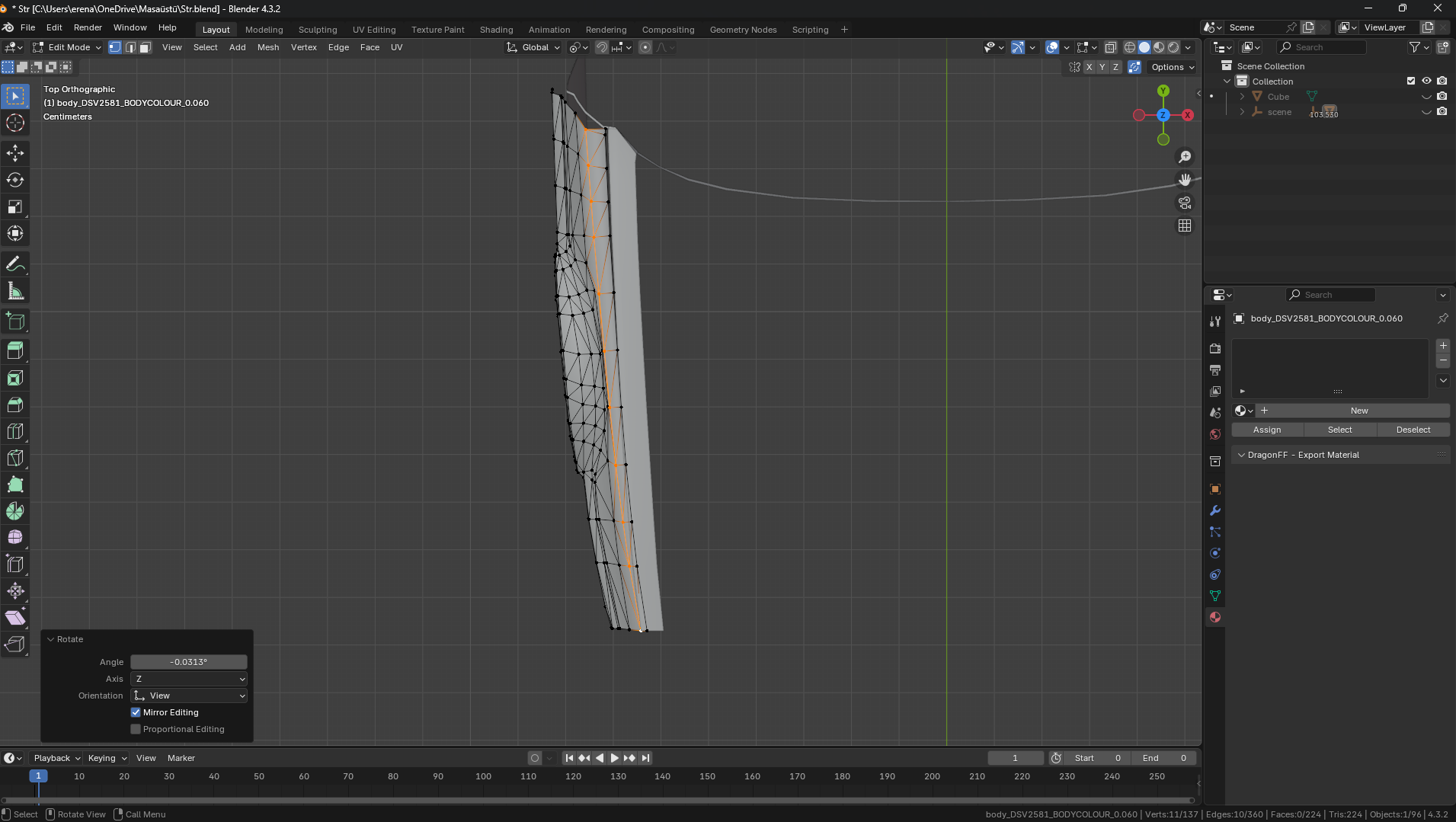Open the World properties tab
The height and width of the screenshot is (822, 1456).
1215,434
